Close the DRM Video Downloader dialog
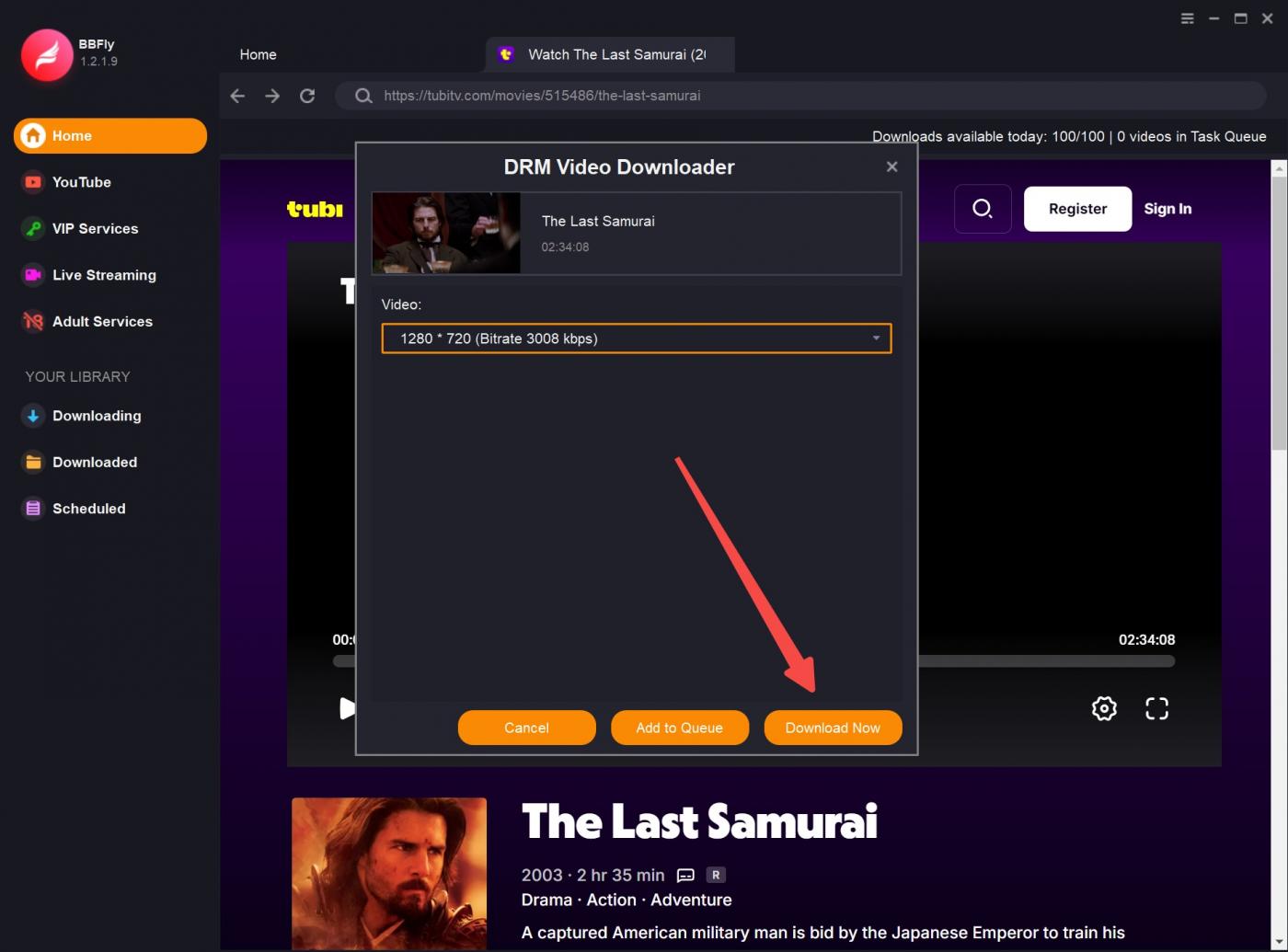Screen dimensions: 1288x952 [x=891, y=166]
